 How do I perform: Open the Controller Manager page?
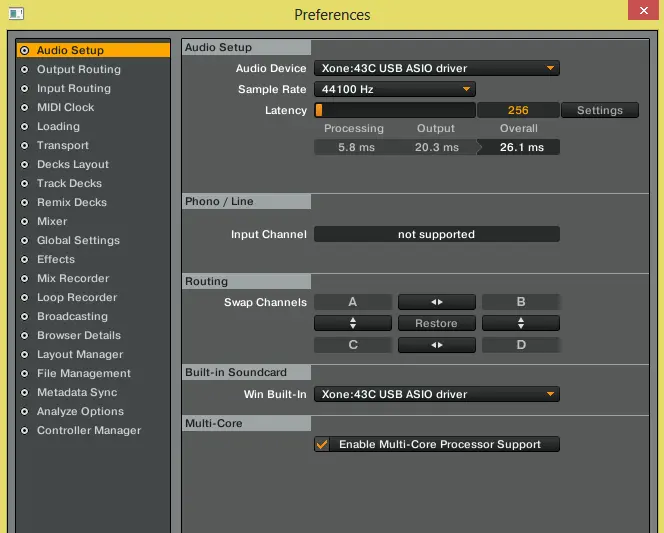tap(89, 430)
